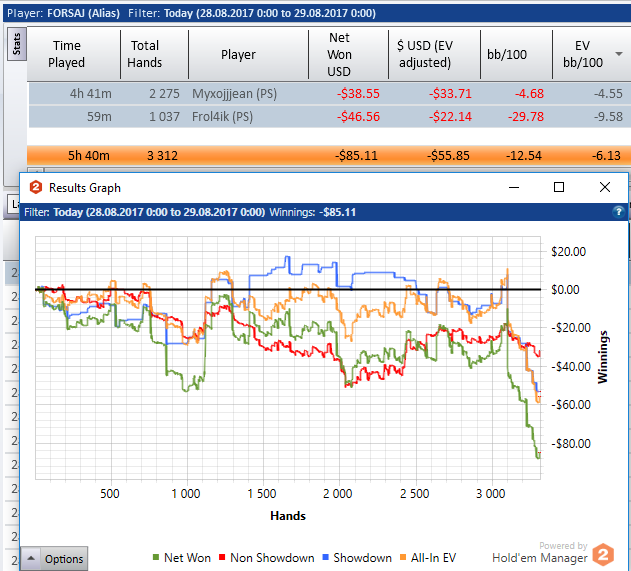This screenshot has height=571, width=631.
Task: Click EV adjusted value -$22.14
Action: tap(450, 117)
